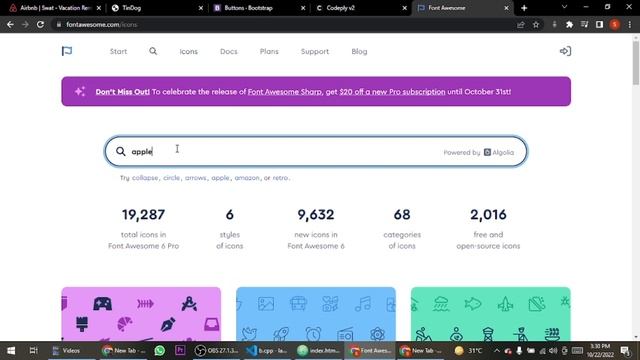Viewport: 640px width, 360px height.
Task: Reload the page with the refresh icon
Action: [40, 24]
